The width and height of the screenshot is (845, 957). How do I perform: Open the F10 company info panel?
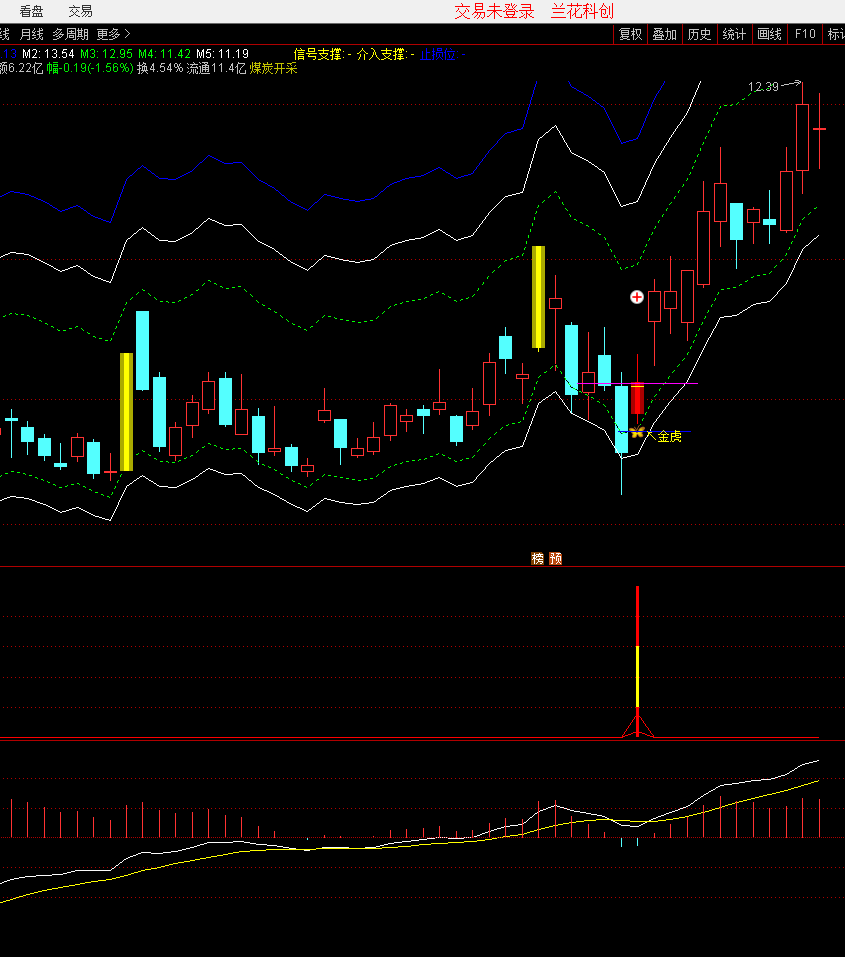pos(804,34)
